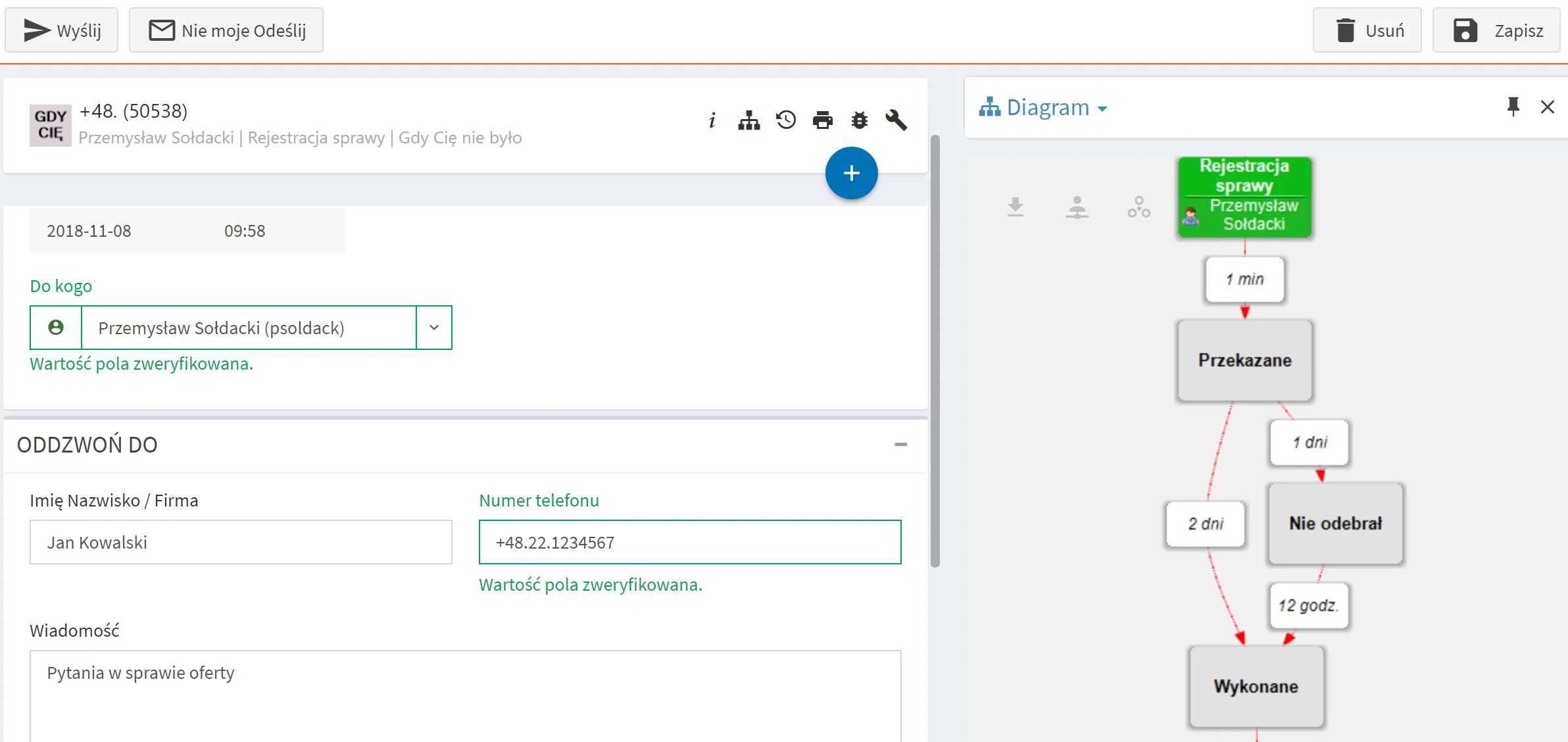Click the Wiadomość message text area
The height and width of the screenshot is (742, 1568).
point(466,696)
